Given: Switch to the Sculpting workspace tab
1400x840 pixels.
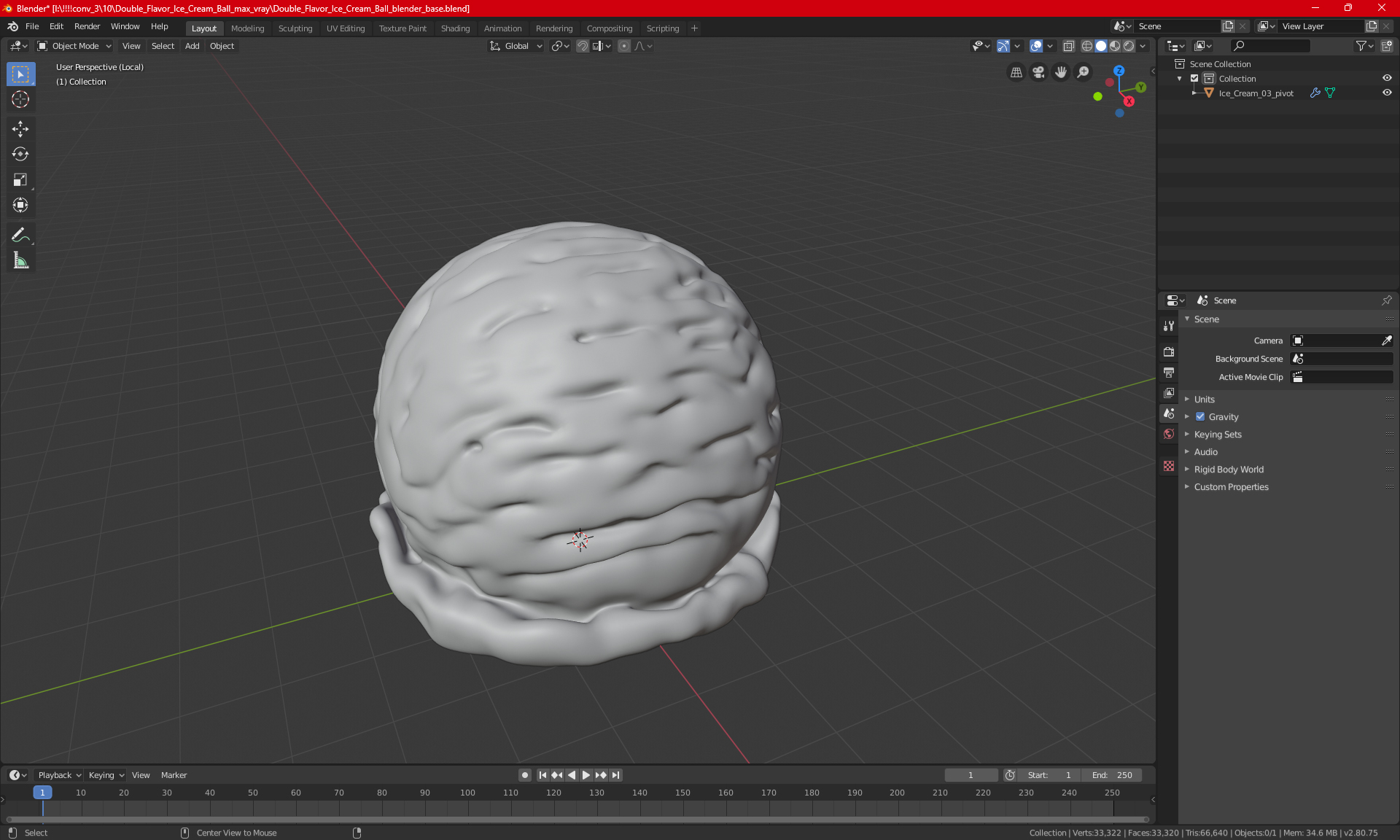Looking at the screenshot, I should coord(295,28).
